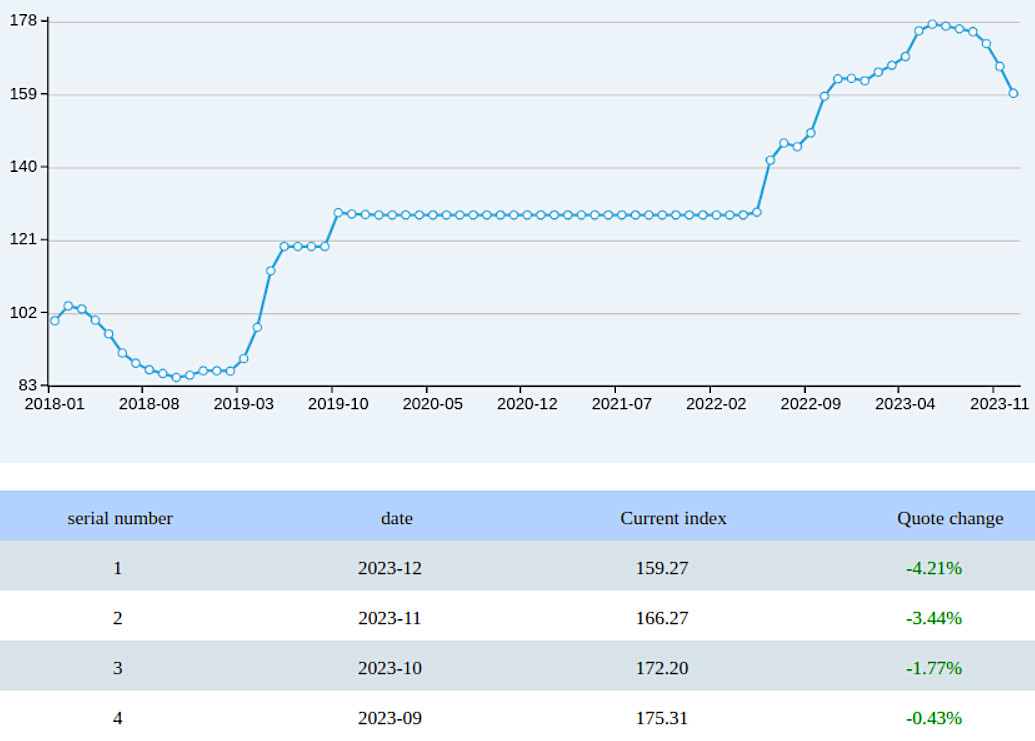Click the peak data point near 178
Viewport: 1035px width, 741px height.
[932, 22]
